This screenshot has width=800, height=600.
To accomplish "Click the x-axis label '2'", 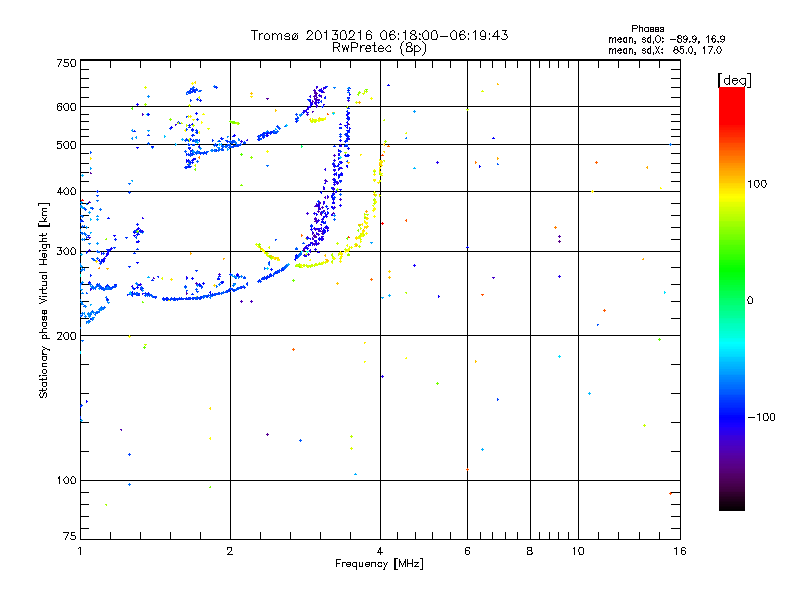I will (230, 551).
